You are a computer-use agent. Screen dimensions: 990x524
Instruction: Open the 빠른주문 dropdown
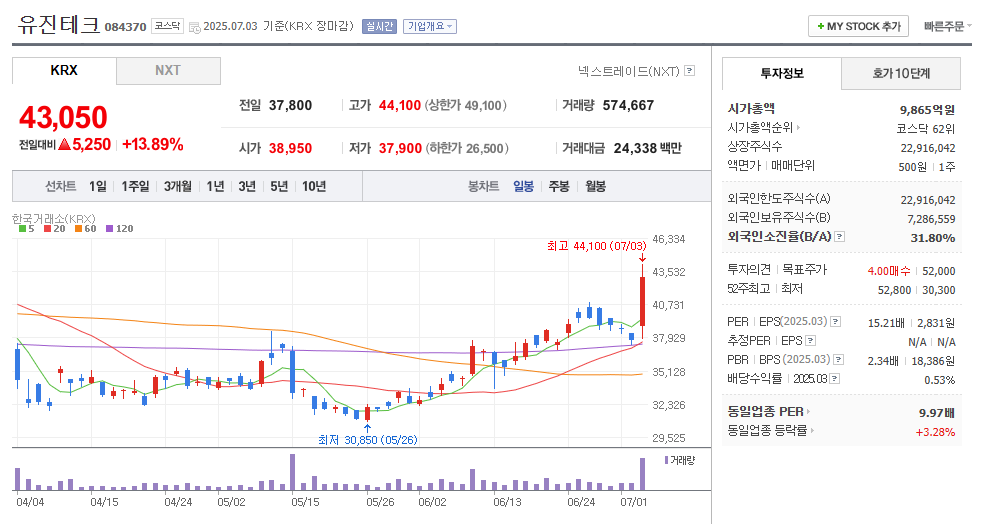pyautogui.click(x=947, y=27)
